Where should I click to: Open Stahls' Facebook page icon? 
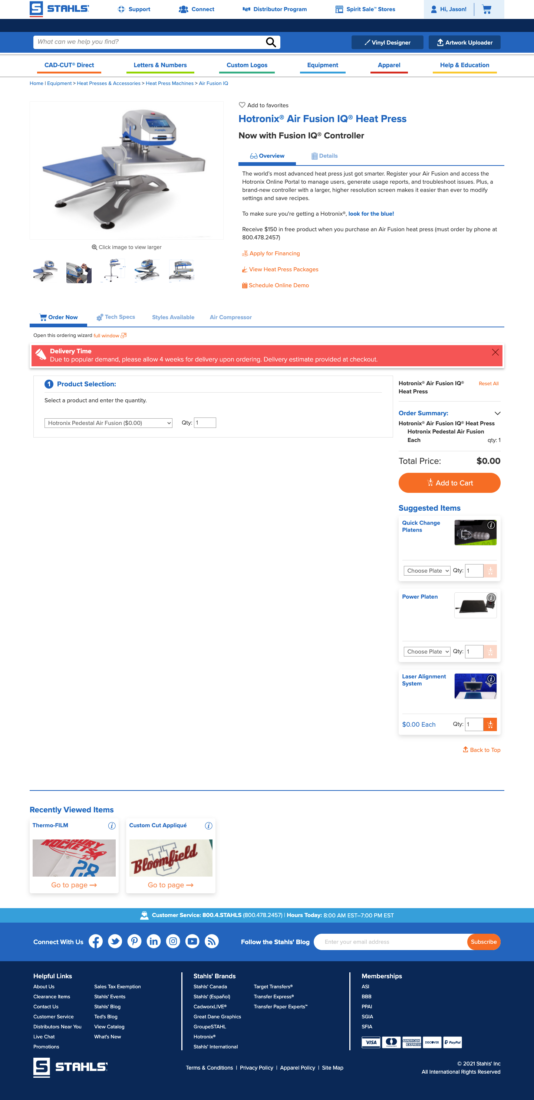point(95,941)
